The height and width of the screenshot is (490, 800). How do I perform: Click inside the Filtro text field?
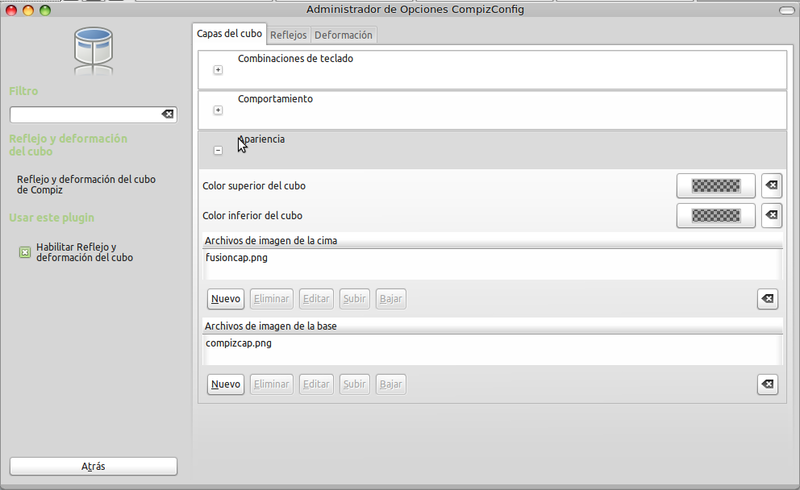point(83,115)
